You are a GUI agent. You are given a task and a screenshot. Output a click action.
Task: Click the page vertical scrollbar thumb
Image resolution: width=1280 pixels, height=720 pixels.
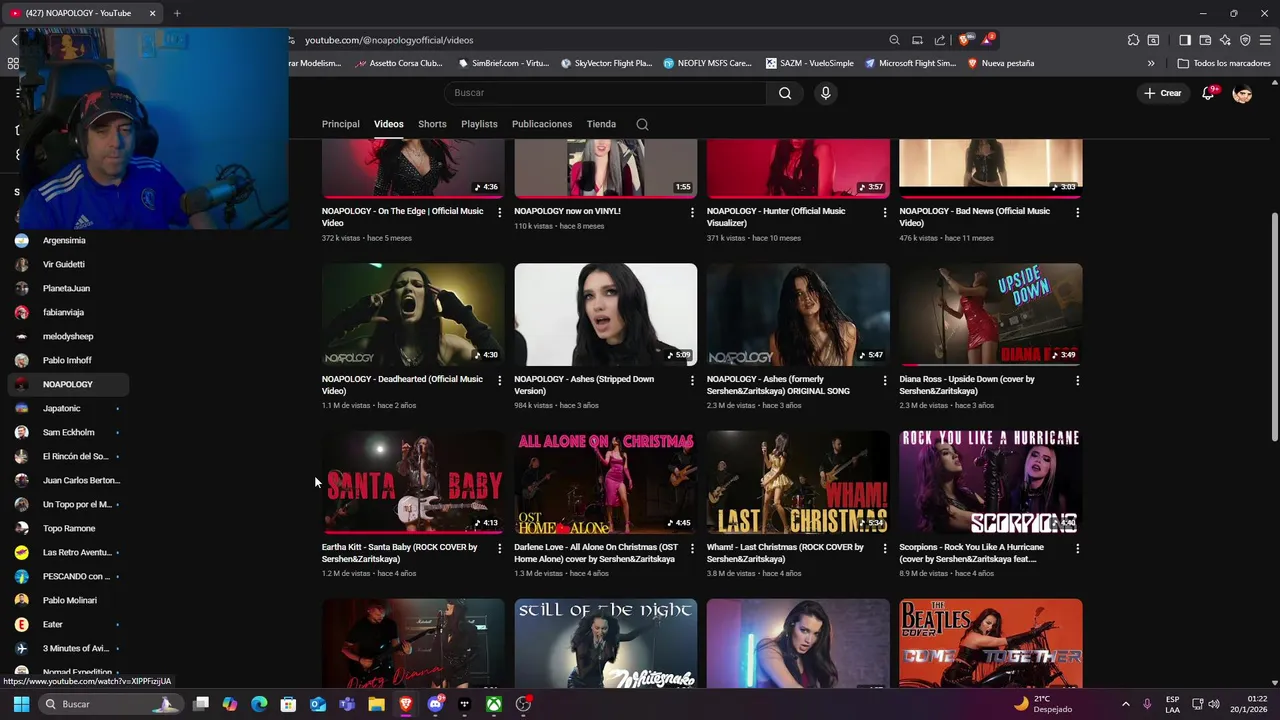tap(1273, 326)
